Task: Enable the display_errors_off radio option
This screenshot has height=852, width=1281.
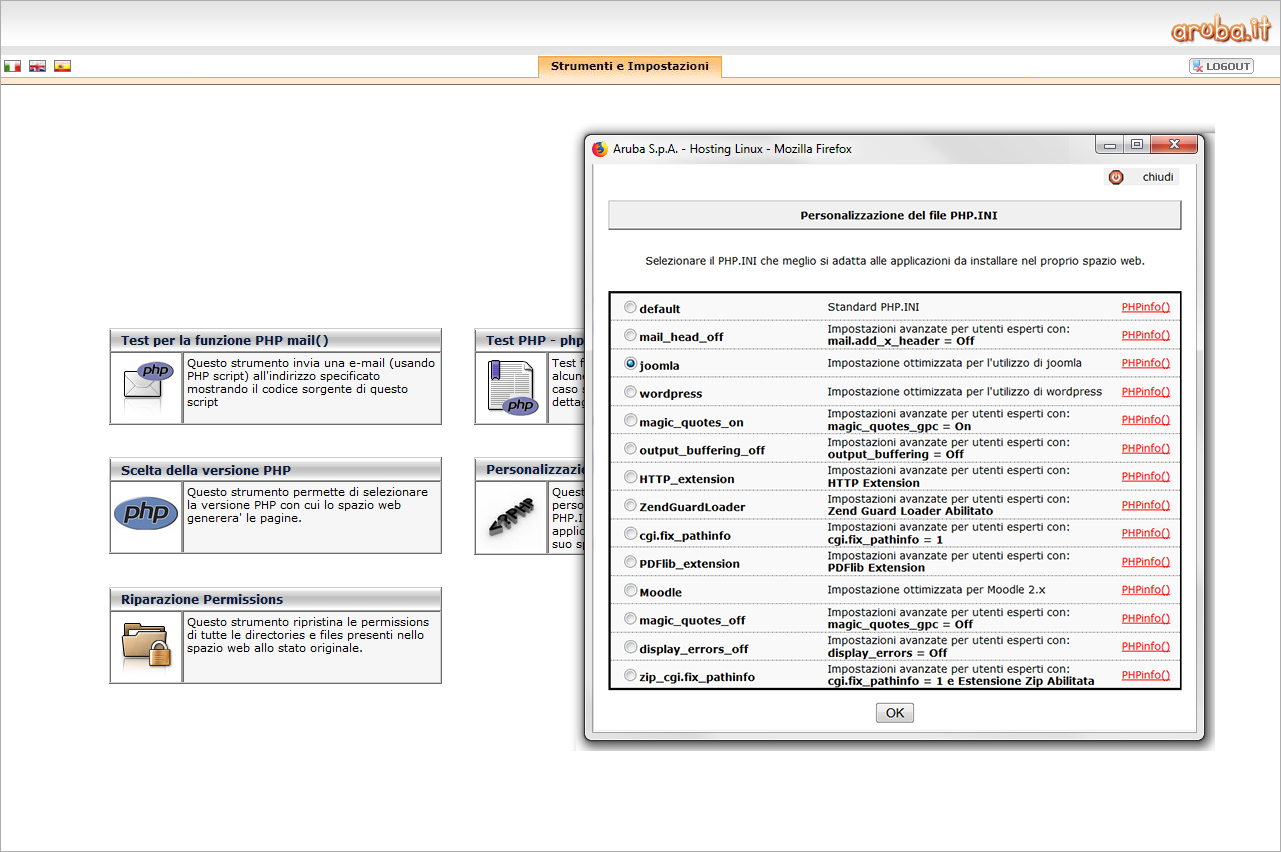Action: [x=630, y=647]
